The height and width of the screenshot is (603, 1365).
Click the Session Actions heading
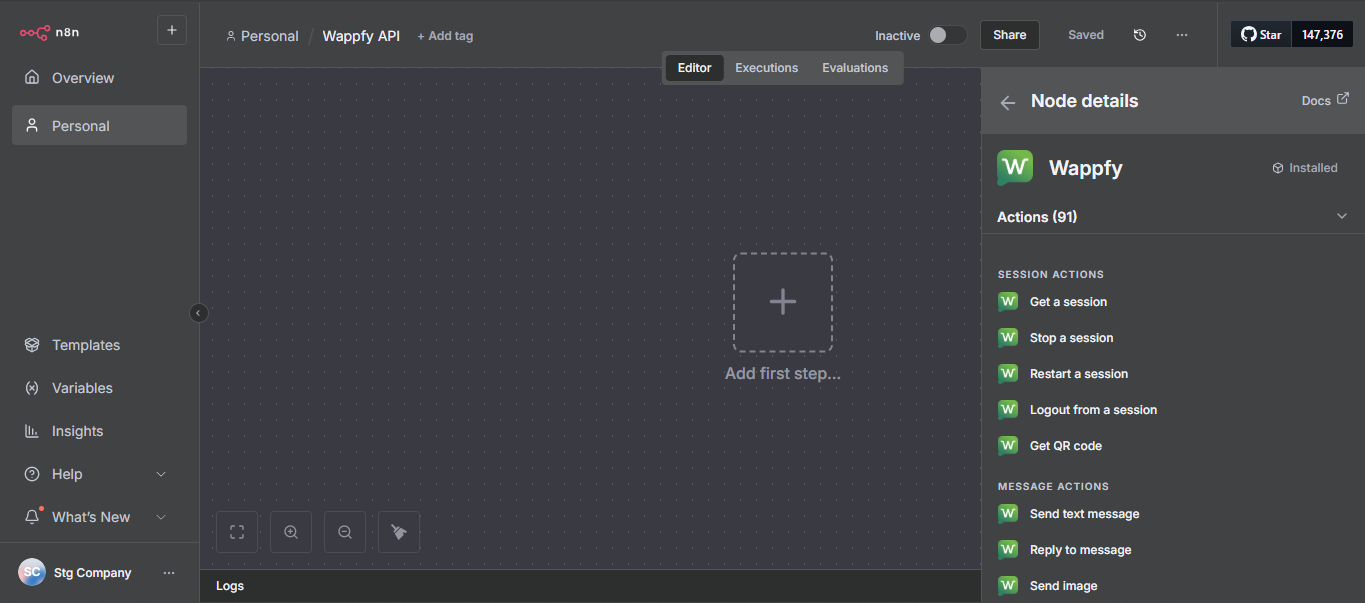1051,274
